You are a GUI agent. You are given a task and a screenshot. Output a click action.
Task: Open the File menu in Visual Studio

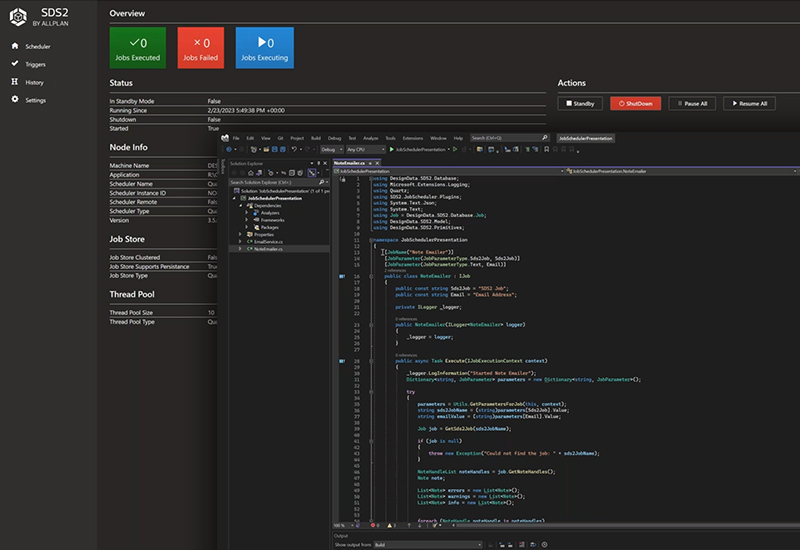pyautogui.click(x=236, y=138)
